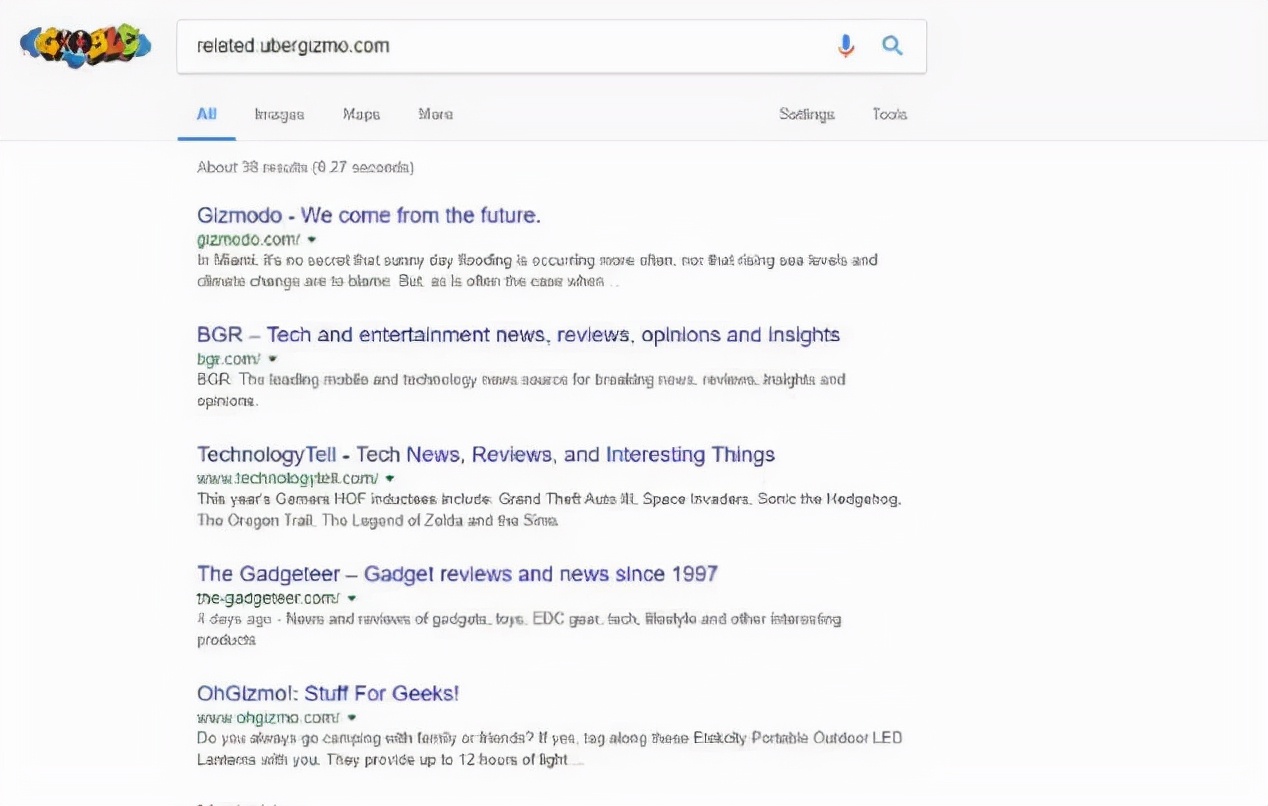The image size is (1268, 806).
Task: Expand the dropdown arrow beside www.technologytell.com URL
Action: coord(390,479)
